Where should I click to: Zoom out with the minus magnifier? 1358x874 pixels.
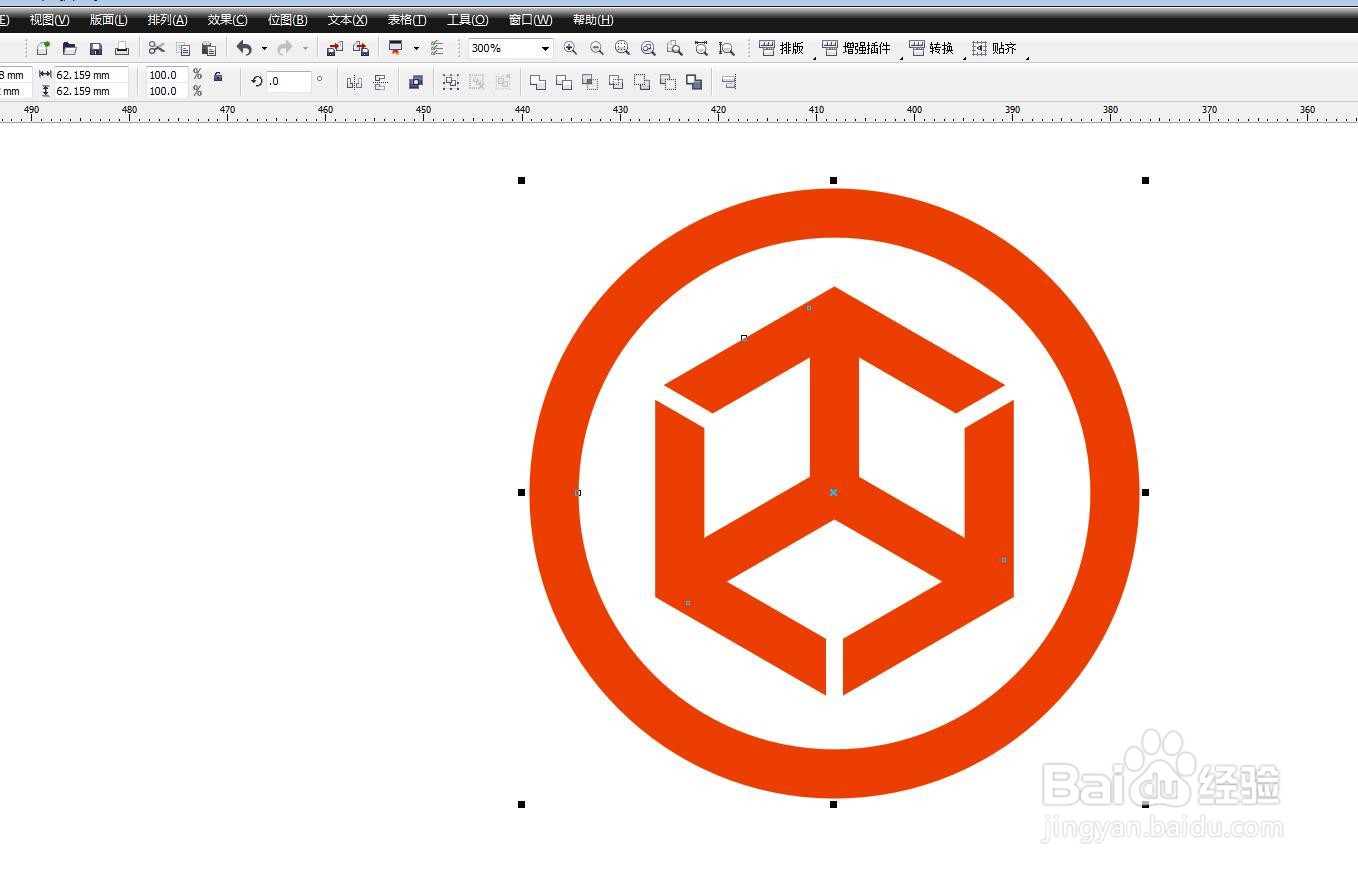coord(596,48)
